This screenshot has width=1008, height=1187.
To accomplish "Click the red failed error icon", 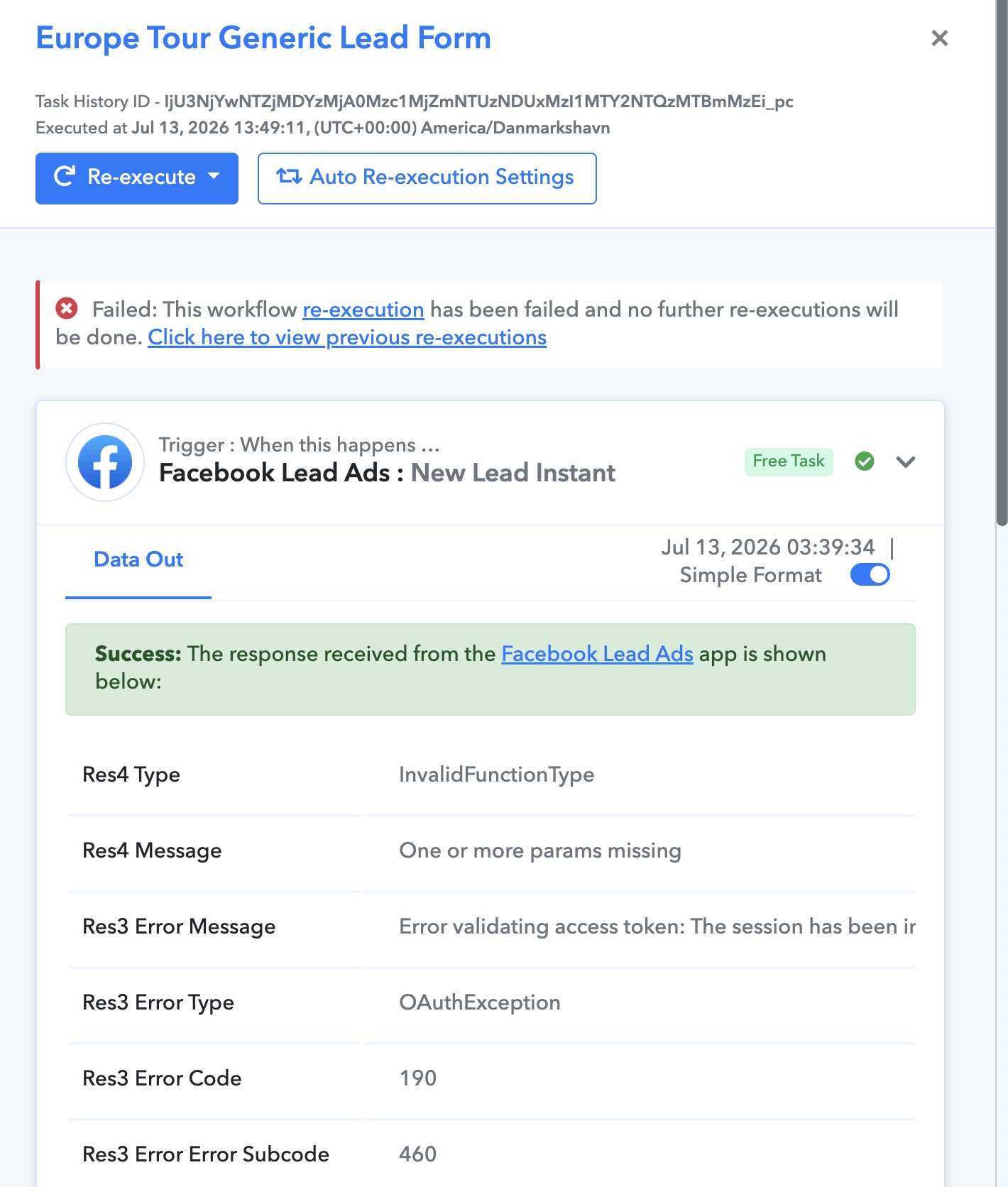I will point(67,309).
